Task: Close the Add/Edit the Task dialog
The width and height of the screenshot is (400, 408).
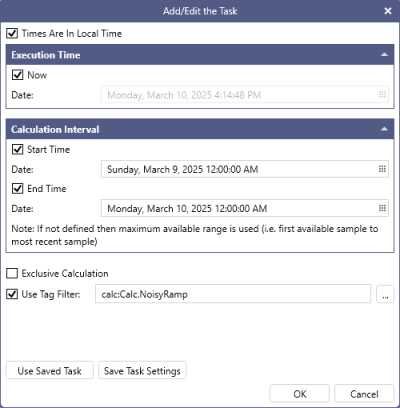Action: pos(388,11)
